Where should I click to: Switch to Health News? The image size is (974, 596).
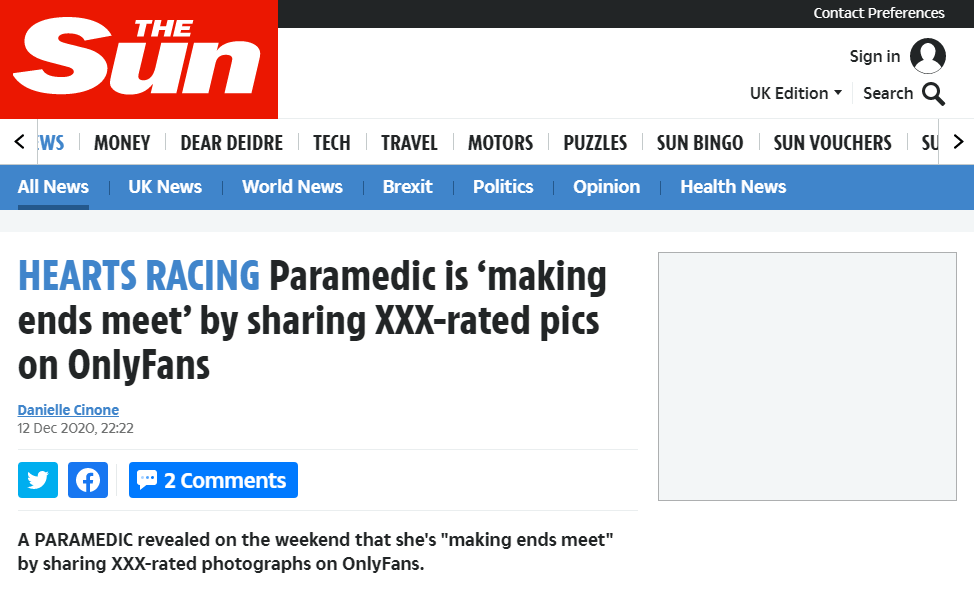[733, 186]
